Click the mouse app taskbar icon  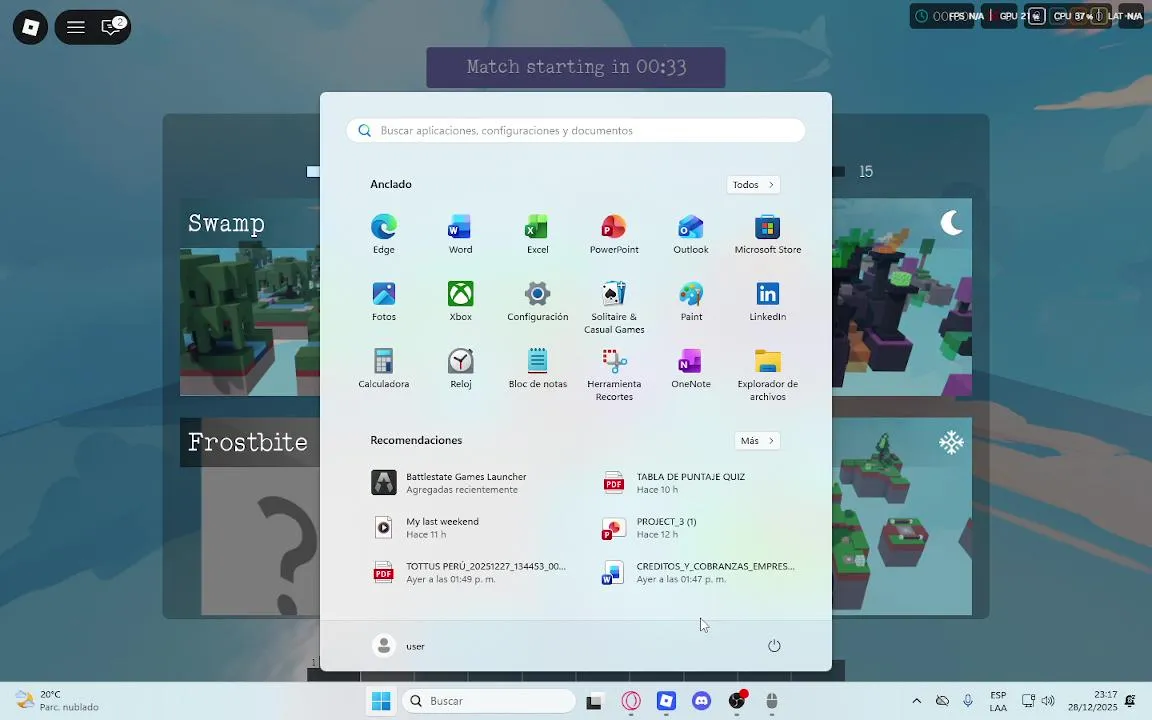(771, 701)
